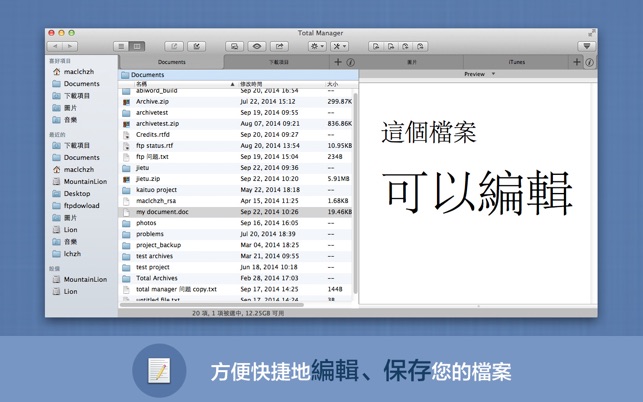Image resolution: width=643 pixels, height=402 pixels.
Task: Select MountainLion disk under 設備
Action: tap(80, 279)
